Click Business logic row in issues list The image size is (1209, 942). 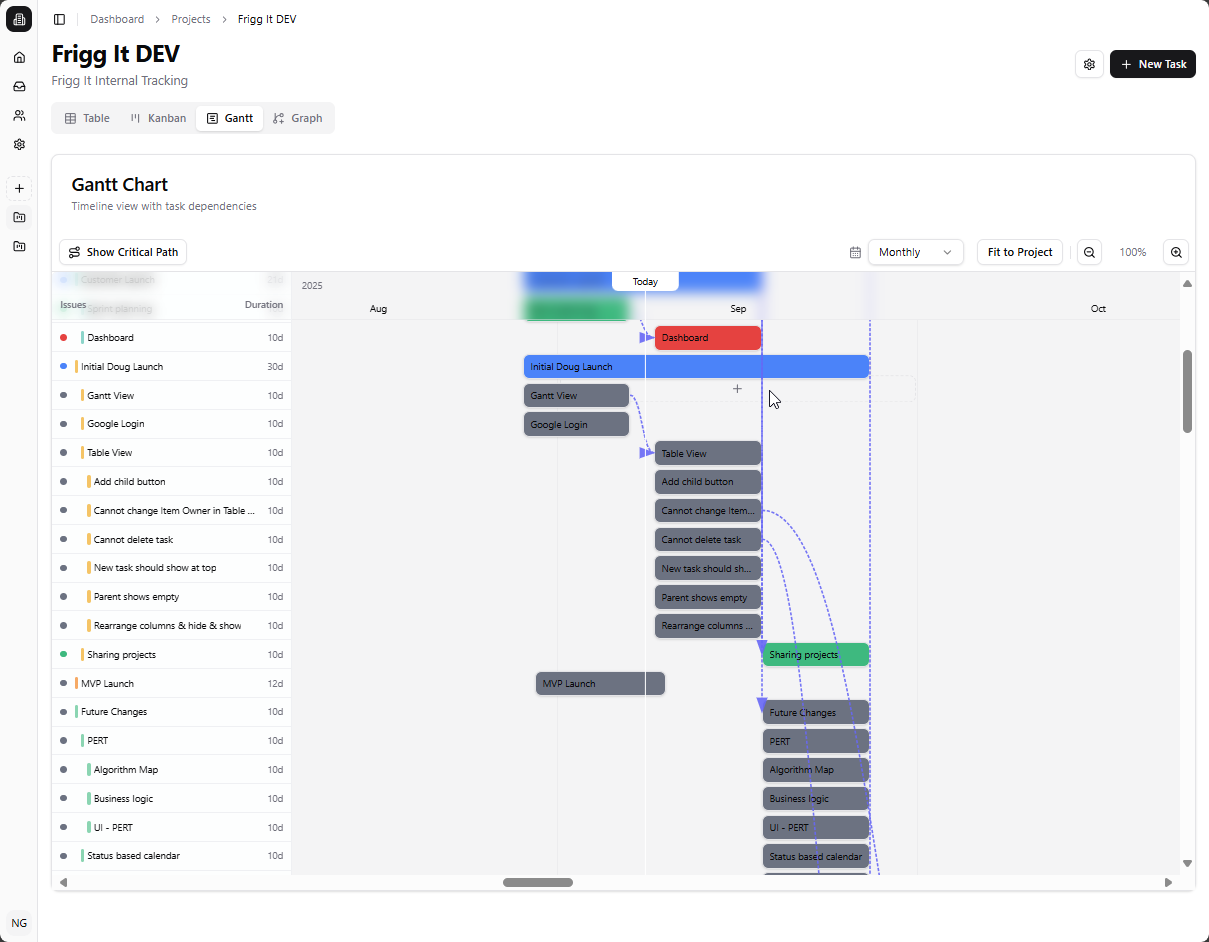pyautogui.click(x=171, y=798)
